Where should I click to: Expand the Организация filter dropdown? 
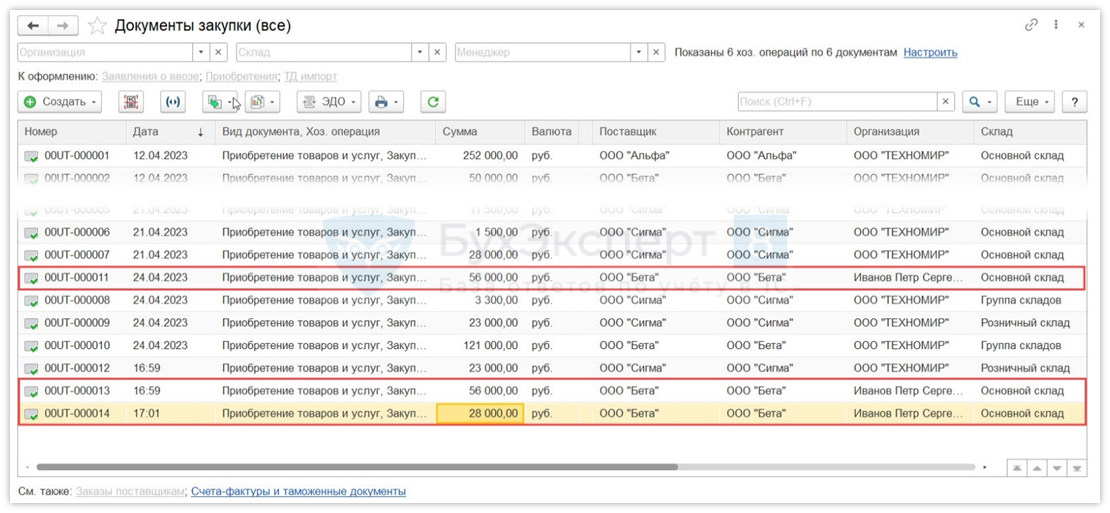click(200, 52)
